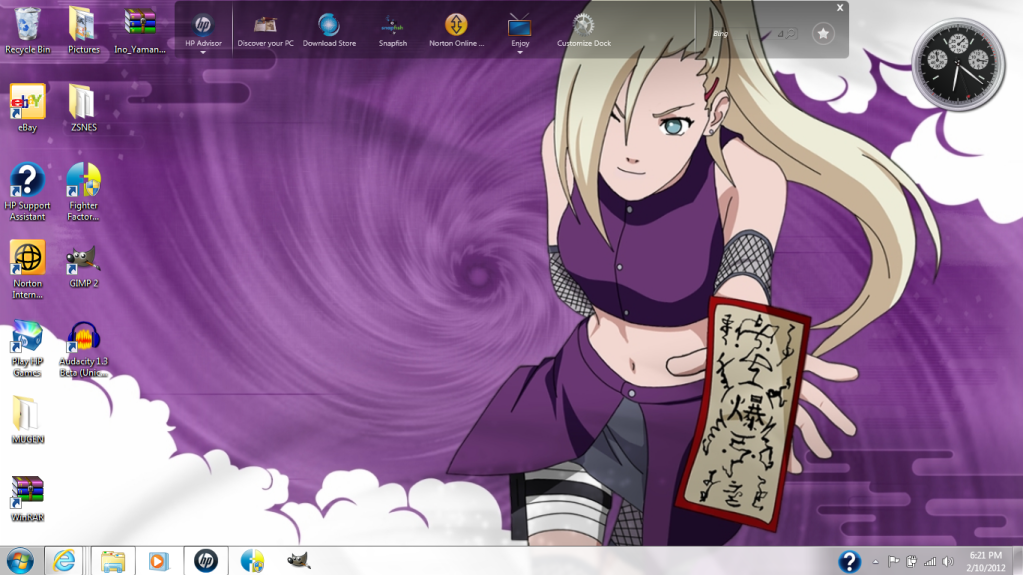The width and height of the screenshot is (1023, 575).
Task: Click the HP Support Assistant icon in the taskbar
Action: click(x=849, y=561)
